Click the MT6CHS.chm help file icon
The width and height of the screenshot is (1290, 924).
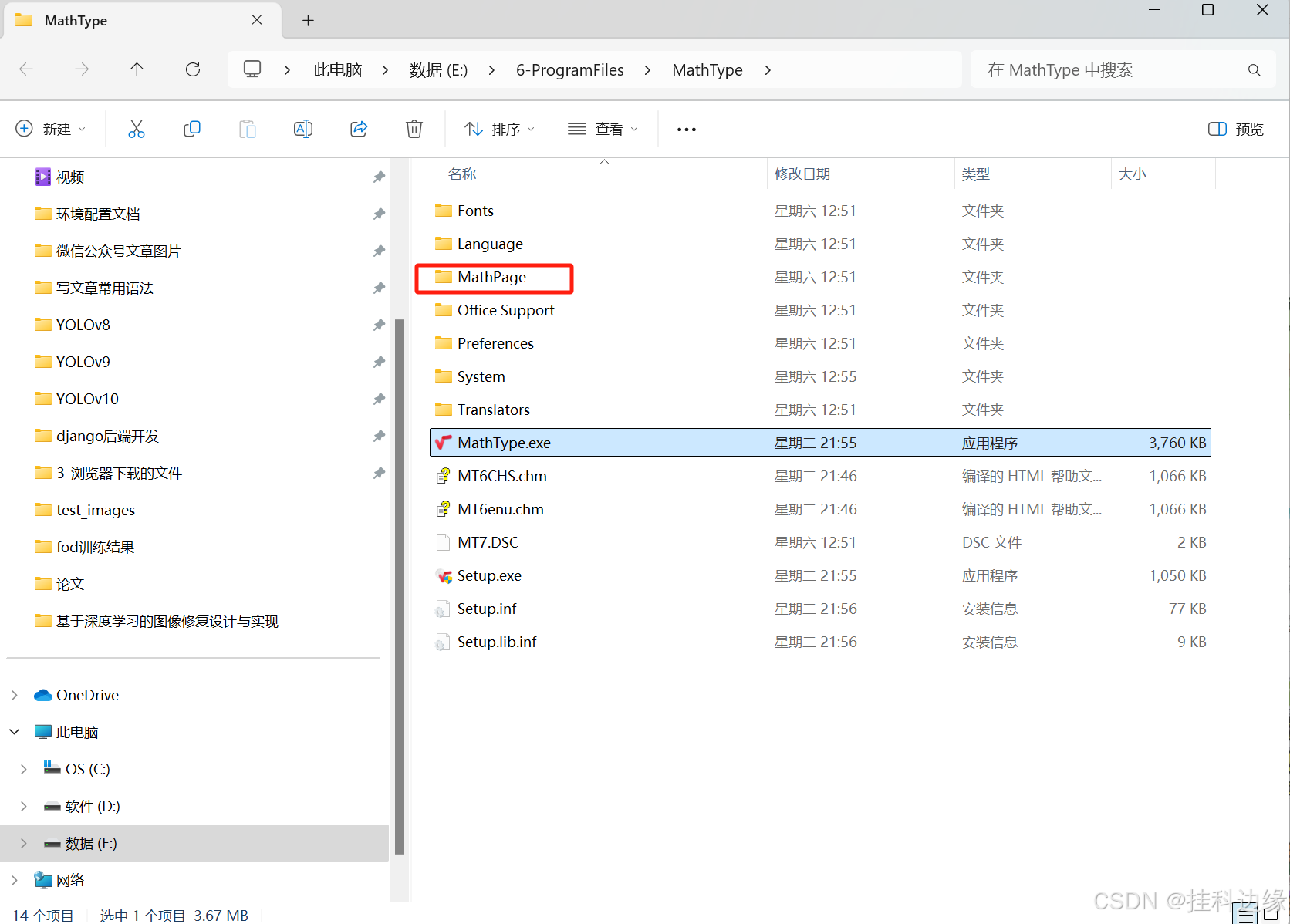click(444, 476)
